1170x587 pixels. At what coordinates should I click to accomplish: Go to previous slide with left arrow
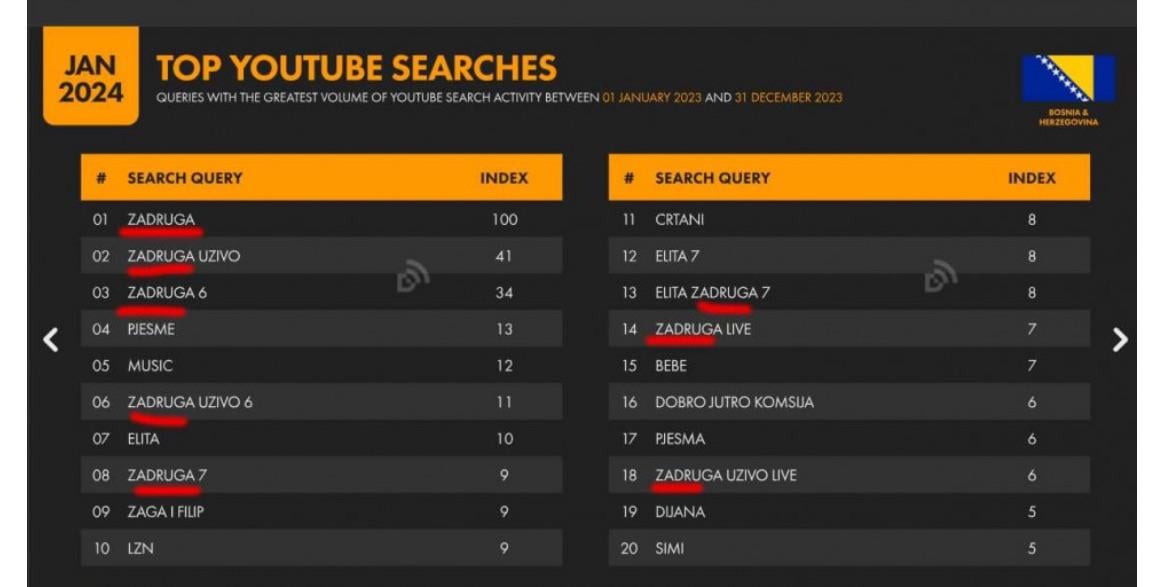[51, 340]
